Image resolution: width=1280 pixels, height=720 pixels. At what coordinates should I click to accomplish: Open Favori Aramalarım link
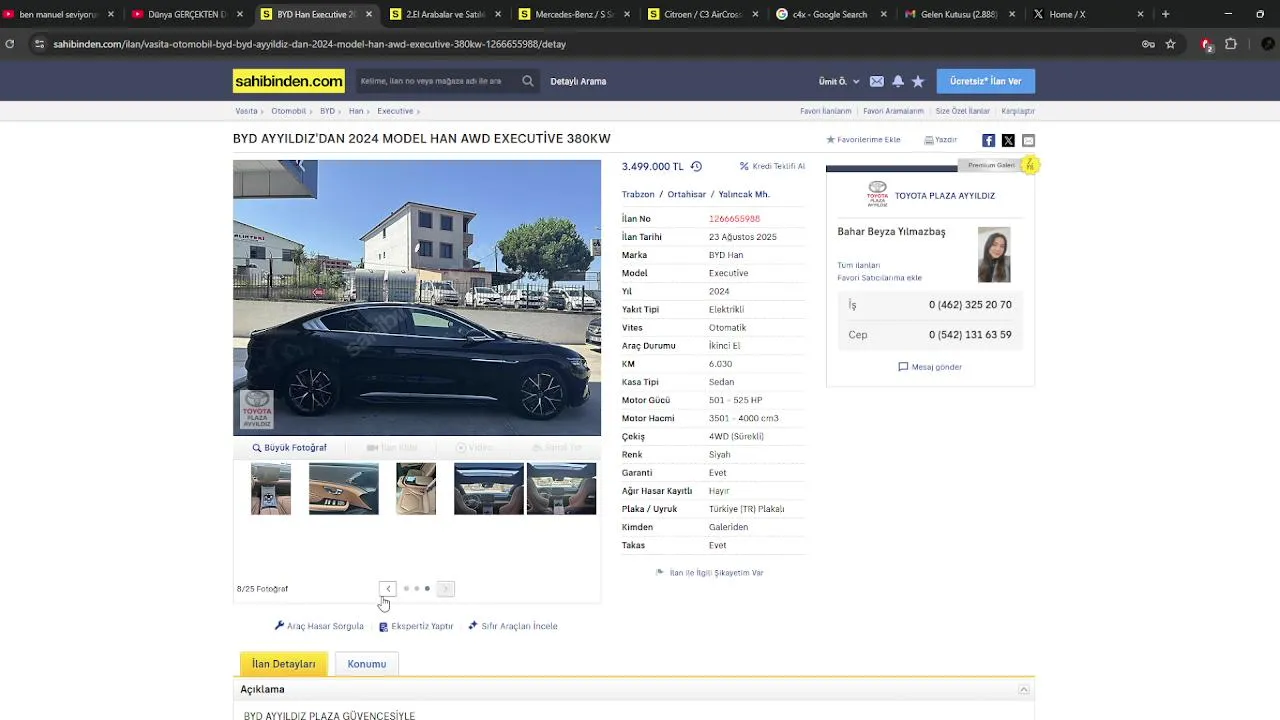[x=893, y=111]
